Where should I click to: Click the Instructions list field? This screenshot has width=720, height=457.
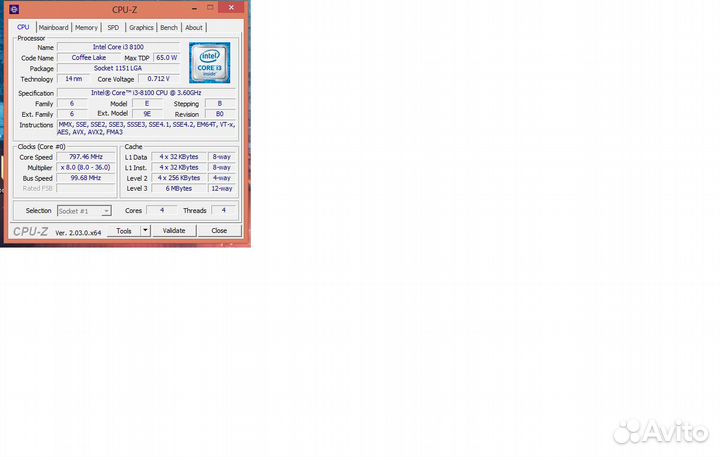(146, 128)
